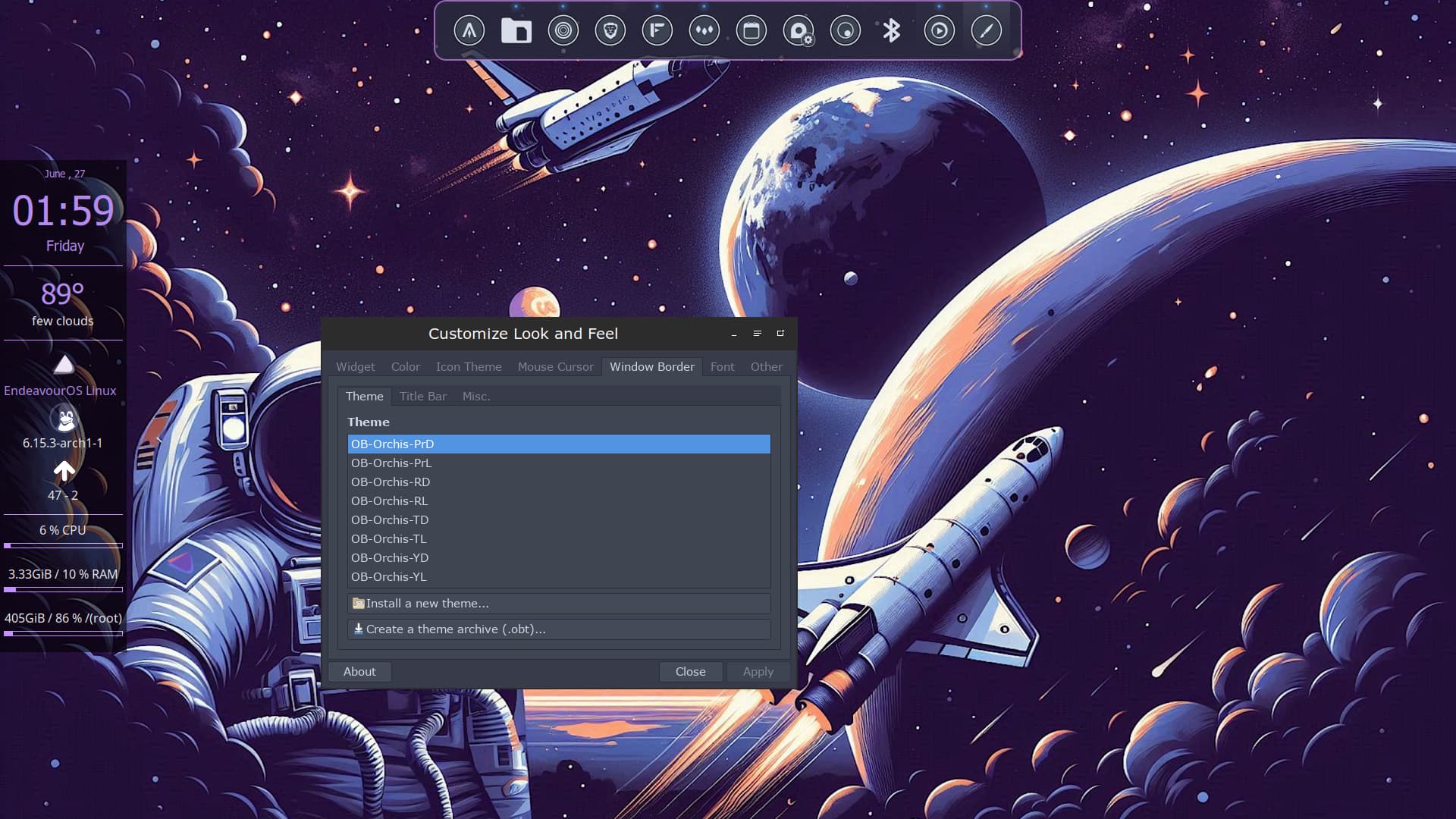Open the file manager folder icon
Screen dimensions: 1456x819
516,31
